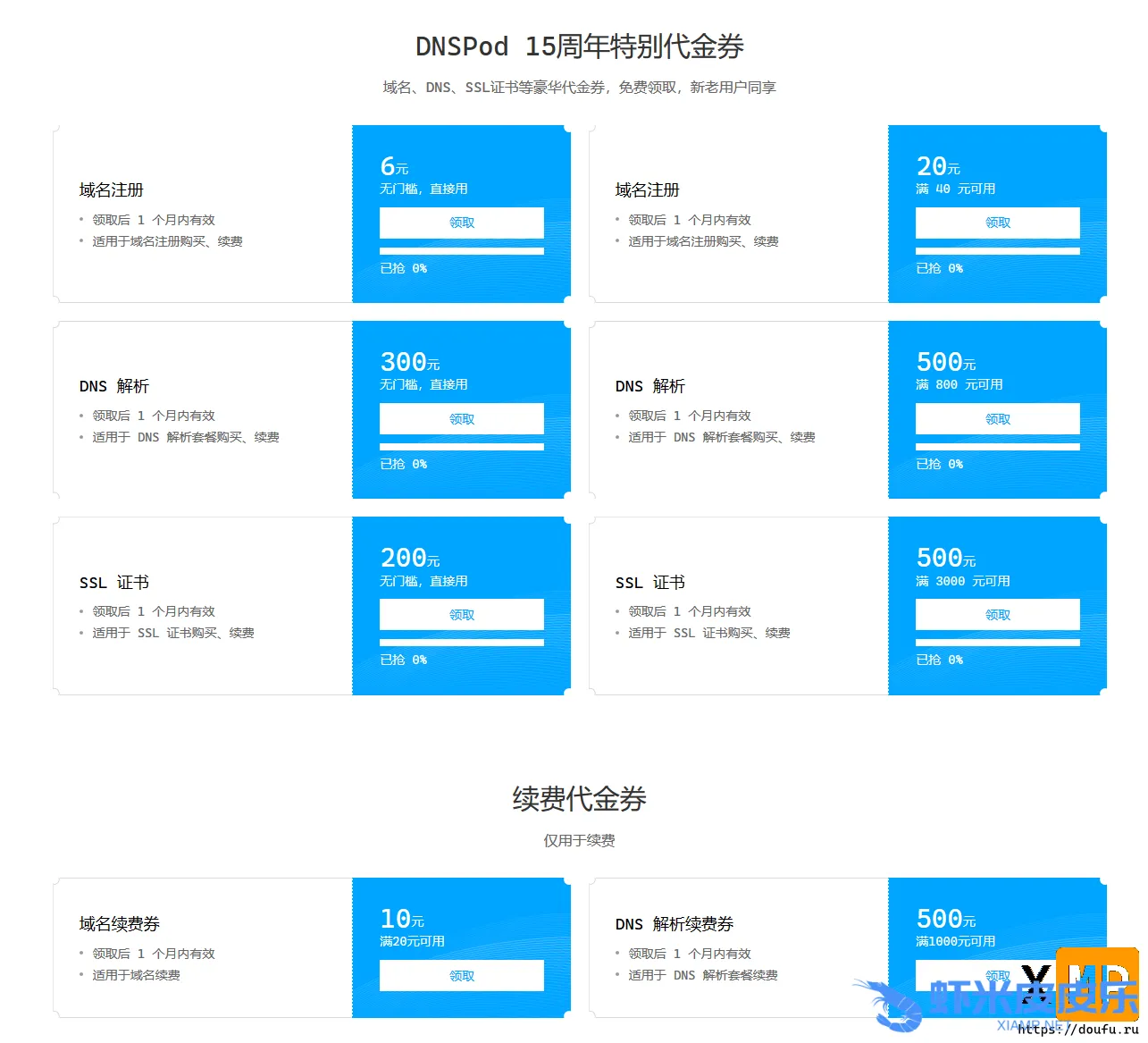The height and width of the screenshot is (1043, 1148).
Task: Click '满 40 元可用' condition text
Action: pos(956,189)
